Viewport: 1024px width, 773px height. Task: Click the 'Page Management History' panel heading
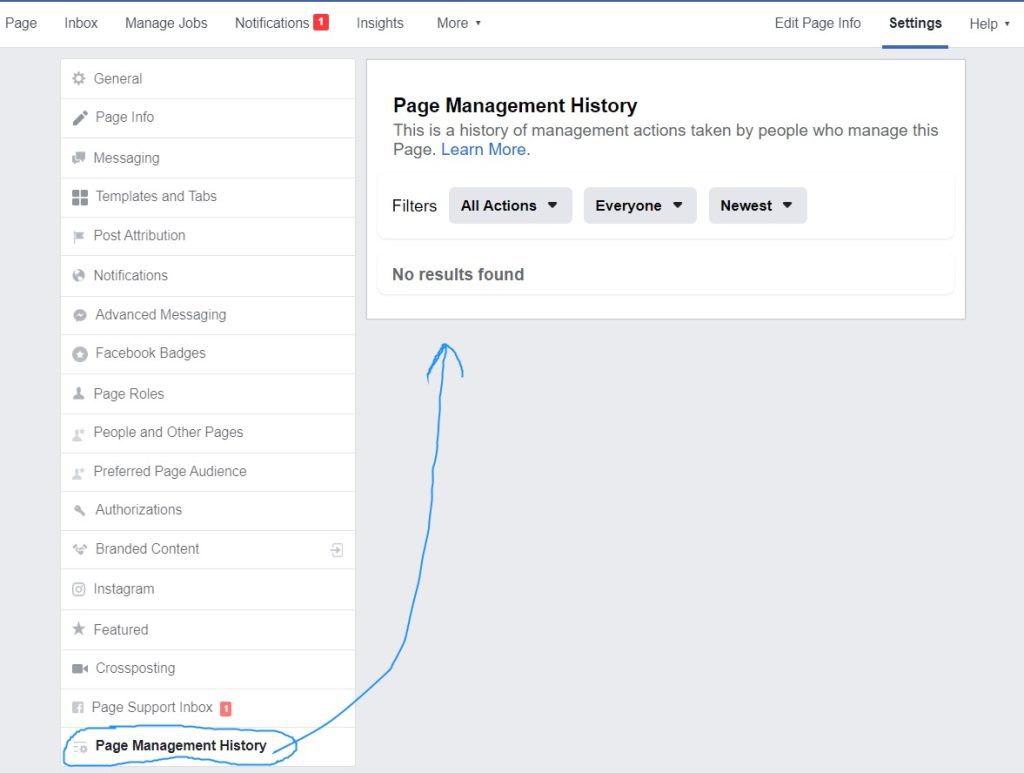[x=515, y=106]
